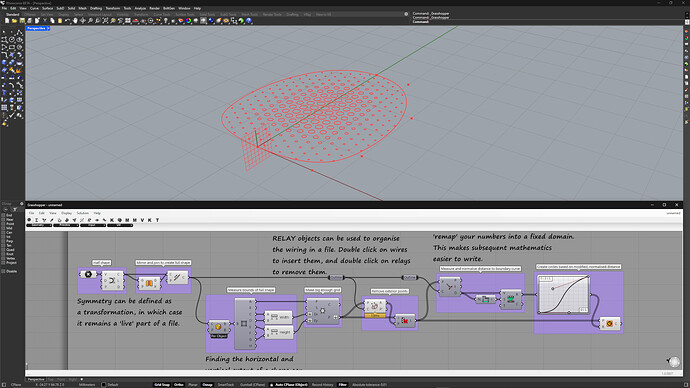Click Open file folder icon in Rhino toolbar
690x388 pixels.
pyautogui.click(x=15, y=21)
